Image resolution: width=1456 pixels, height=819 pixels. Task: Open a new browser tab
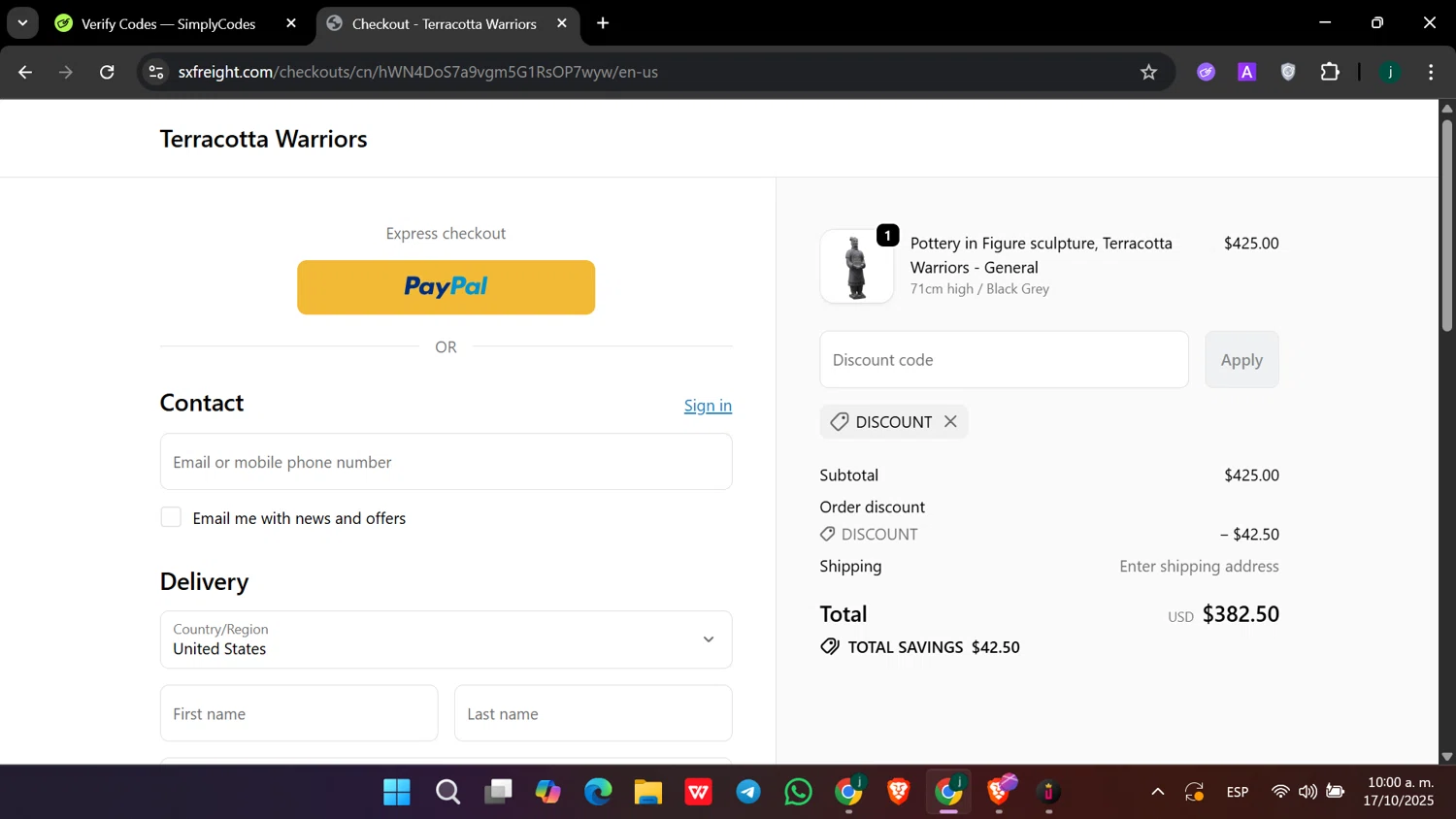click(603, 23)
